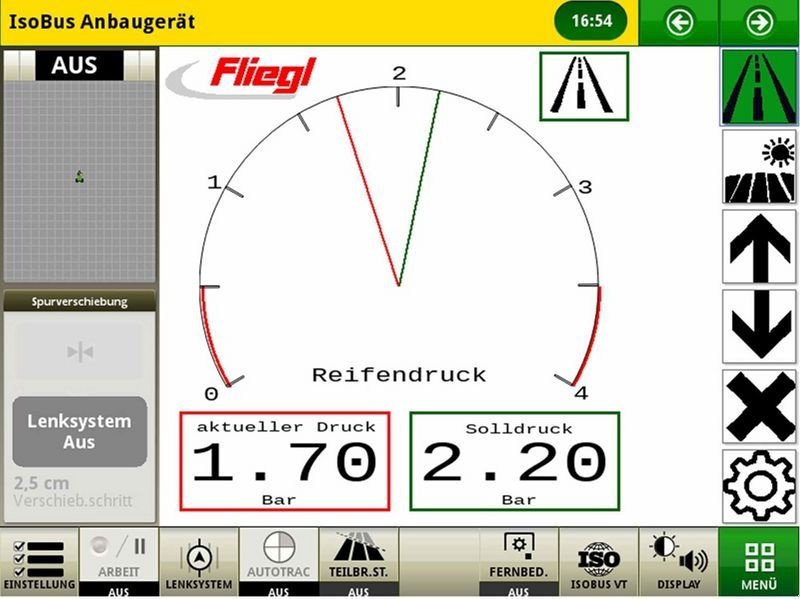
Task: Open the LENKSYSTEM steering shortcut
Action: coord(198,562)
